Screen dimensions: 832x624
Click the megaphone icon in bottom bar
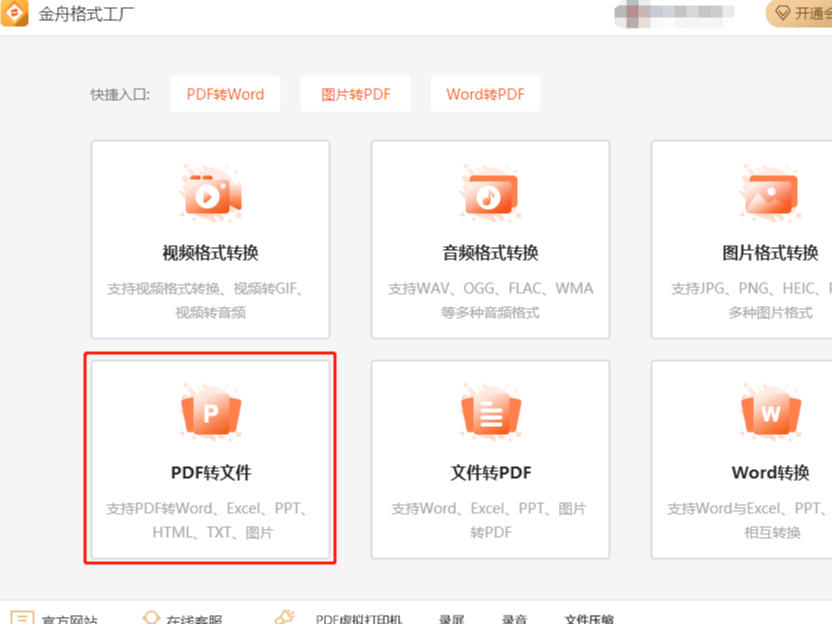(285, 617)
